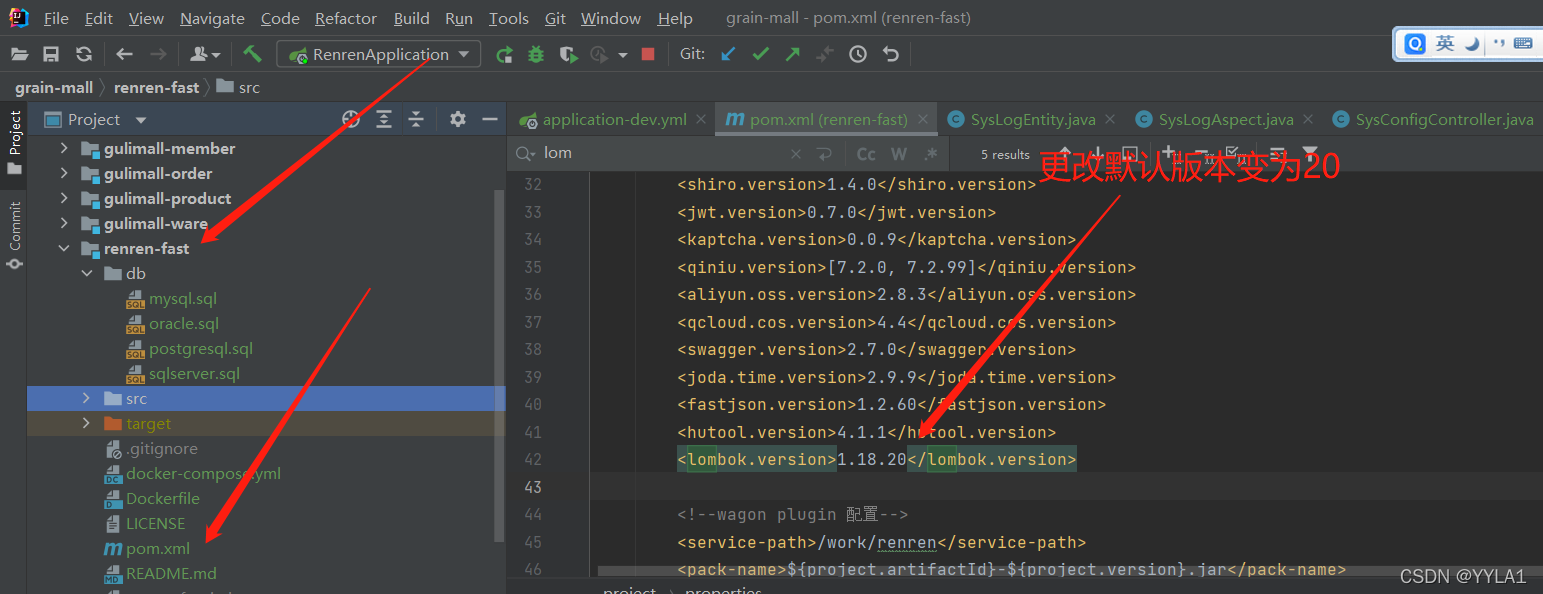Clear the find bar search text

tap(796, 154)
